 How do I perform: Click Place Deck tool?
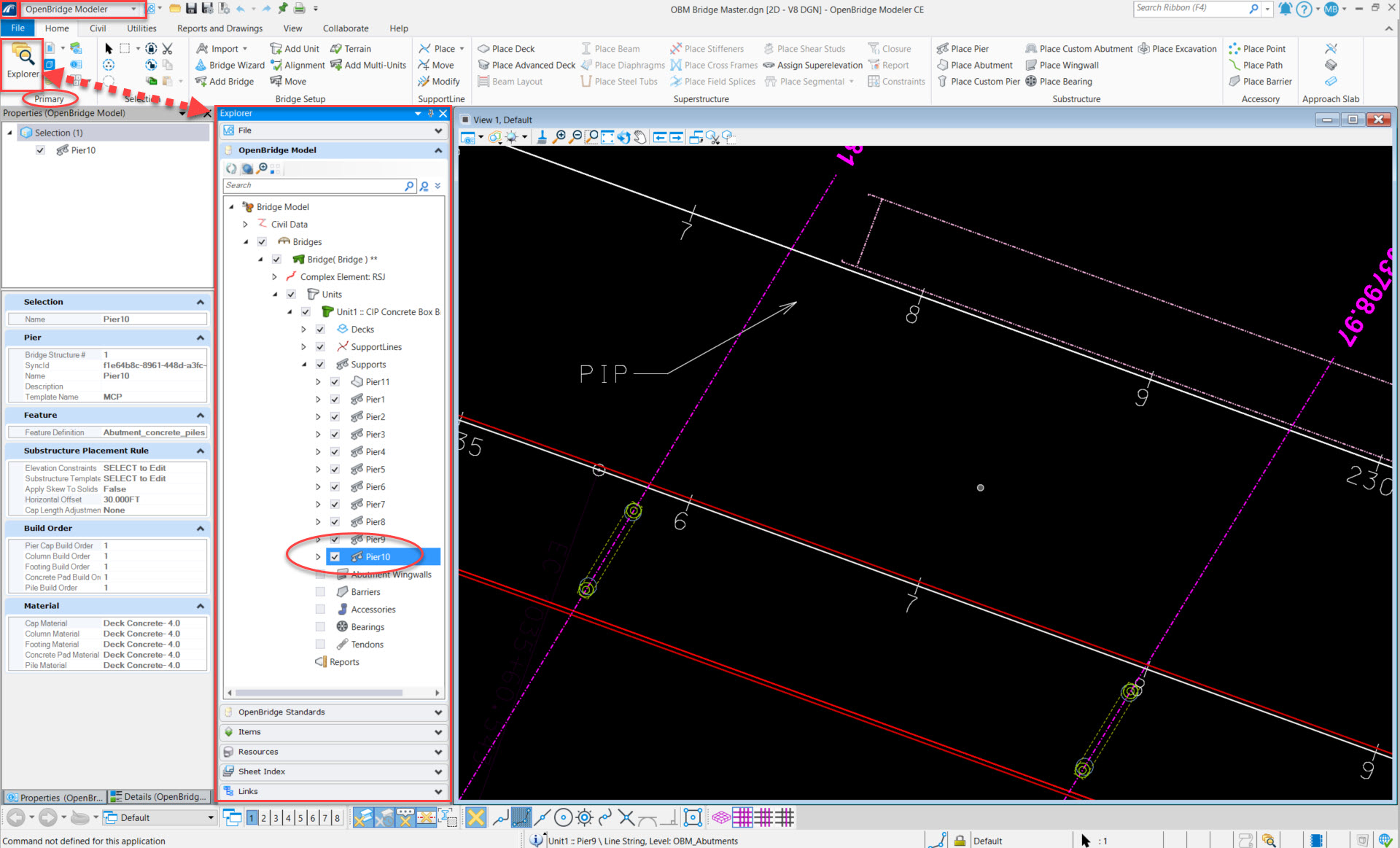tap(506, 49)
